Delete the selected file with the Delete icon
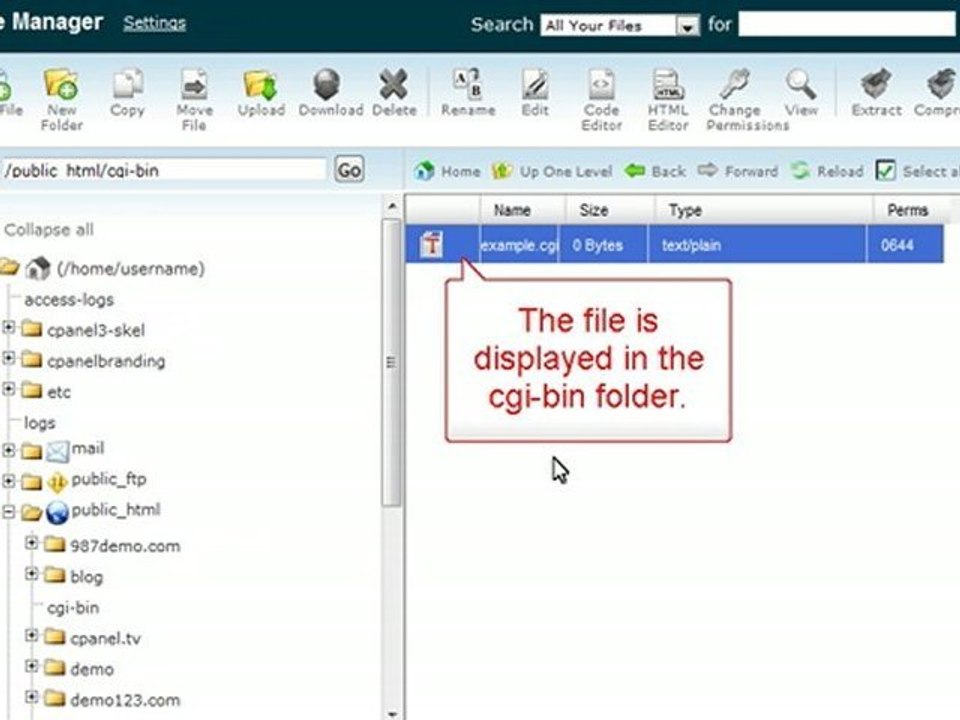This screenshot has height=720, width=960. point(394,93)
